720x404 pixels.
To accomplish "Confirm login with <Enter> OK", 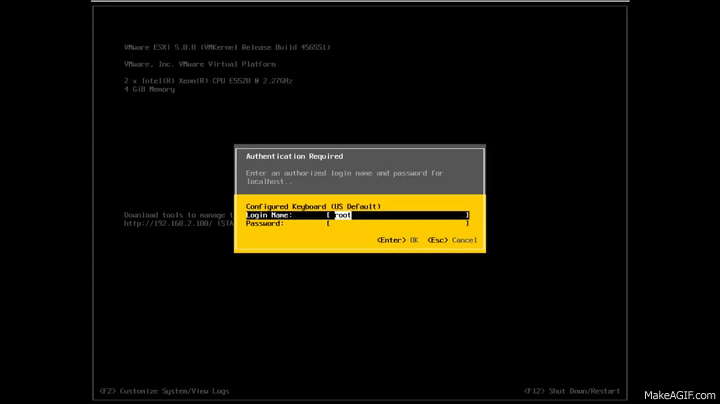I will pos(398,240).
